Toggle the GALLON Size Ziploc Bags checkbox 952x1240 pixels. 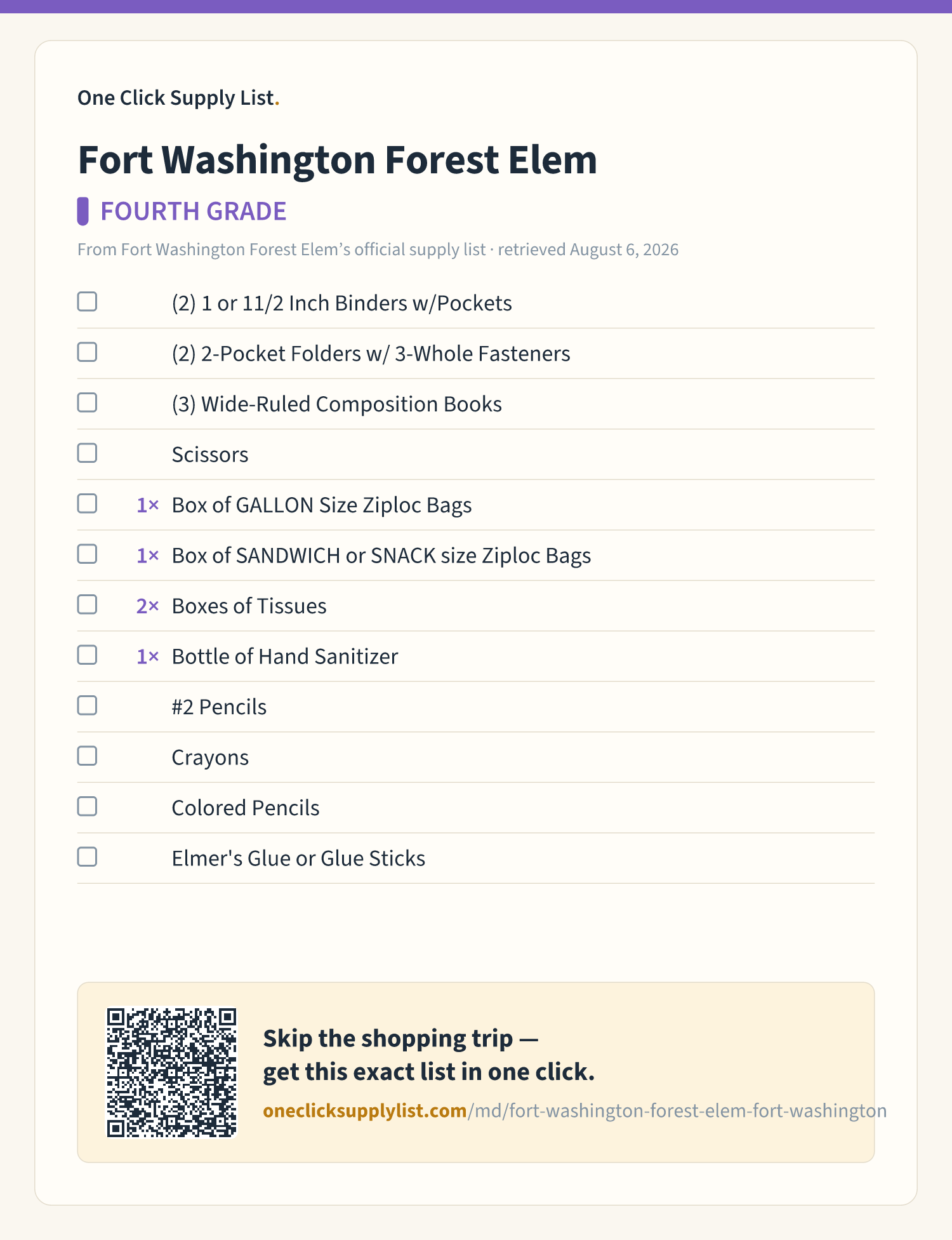point(87,503)
